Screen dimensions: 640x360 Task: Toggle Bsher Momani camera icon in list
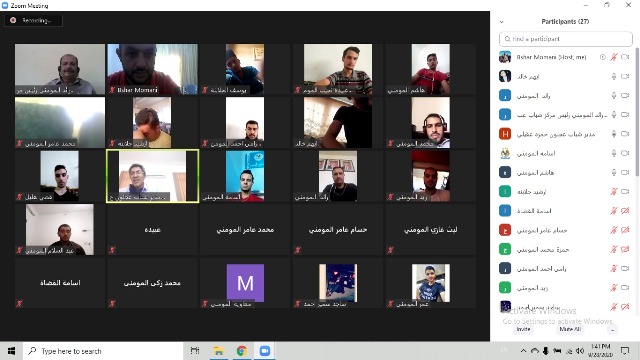tap(625, 57)
